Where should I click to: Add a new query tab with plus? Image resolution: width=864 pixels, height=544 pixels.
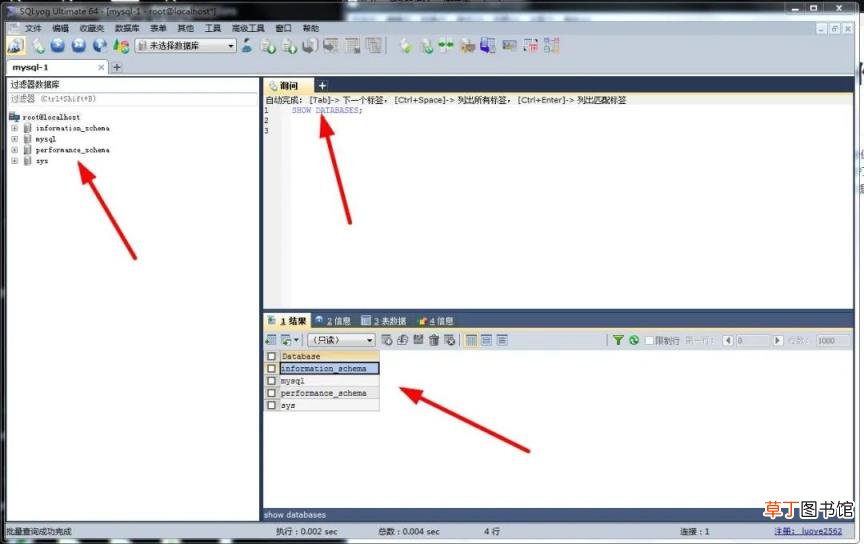[x=322, y=85]
